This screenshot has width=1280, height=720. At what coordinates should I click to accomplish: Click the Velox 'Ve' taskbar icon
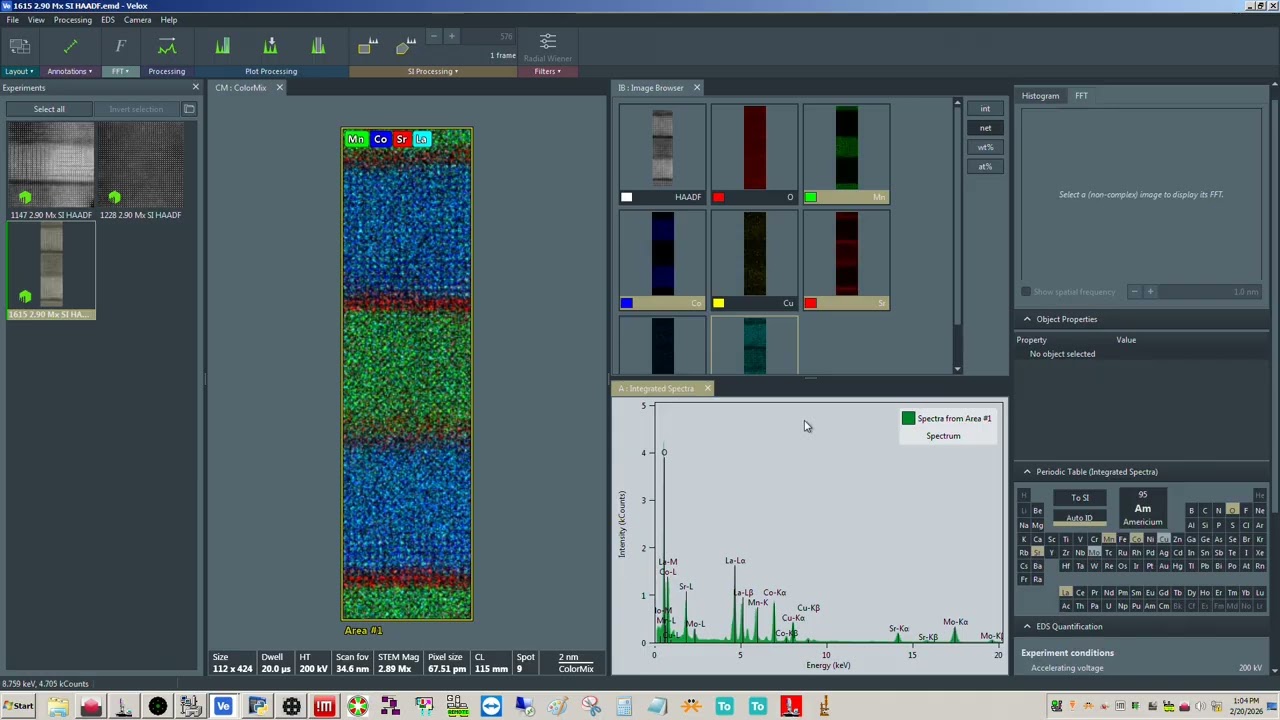coord(223,707)
